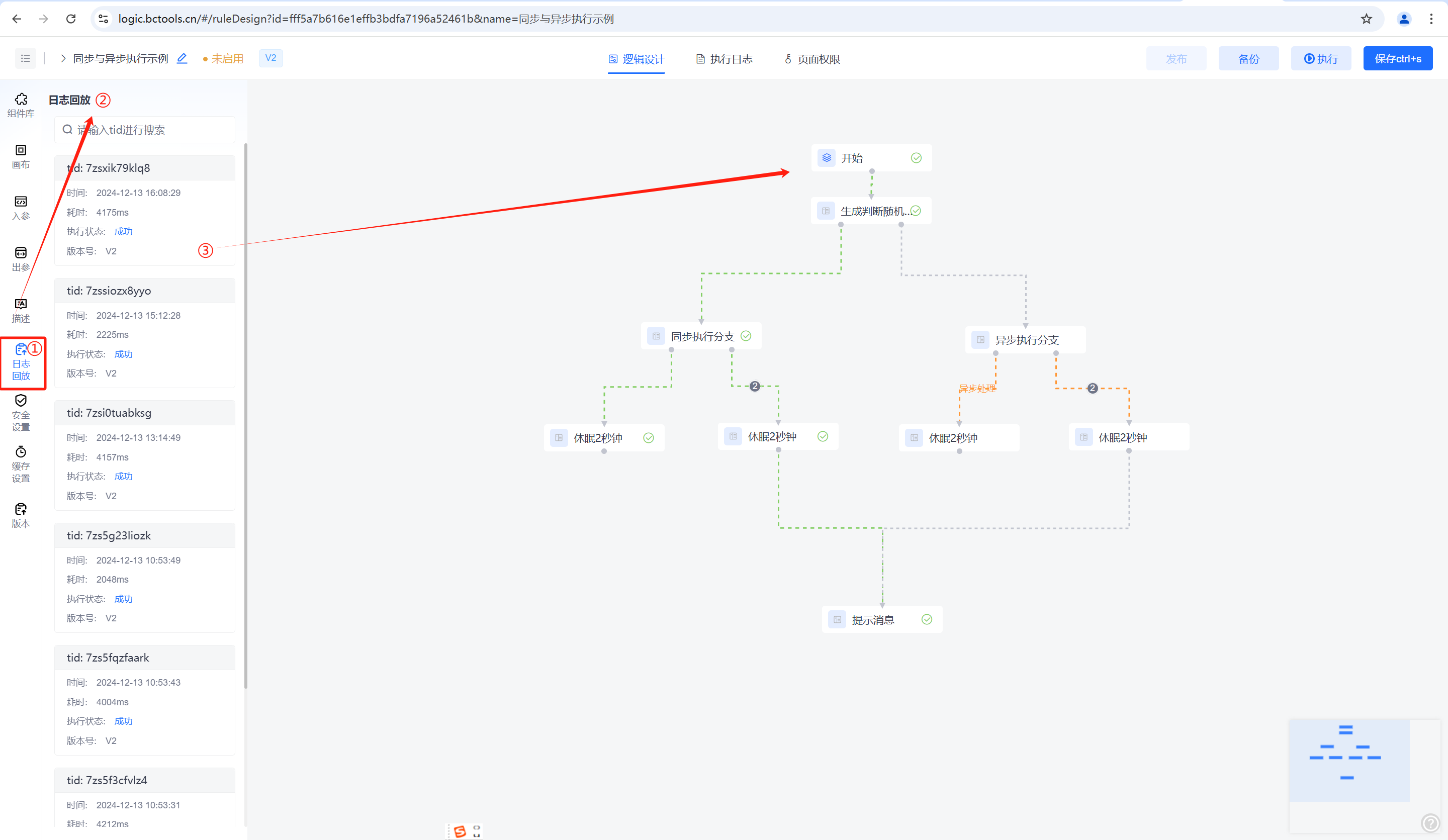1448x840 pixels.
Task: Click the tid search input field
Action: tap(145, 130)
